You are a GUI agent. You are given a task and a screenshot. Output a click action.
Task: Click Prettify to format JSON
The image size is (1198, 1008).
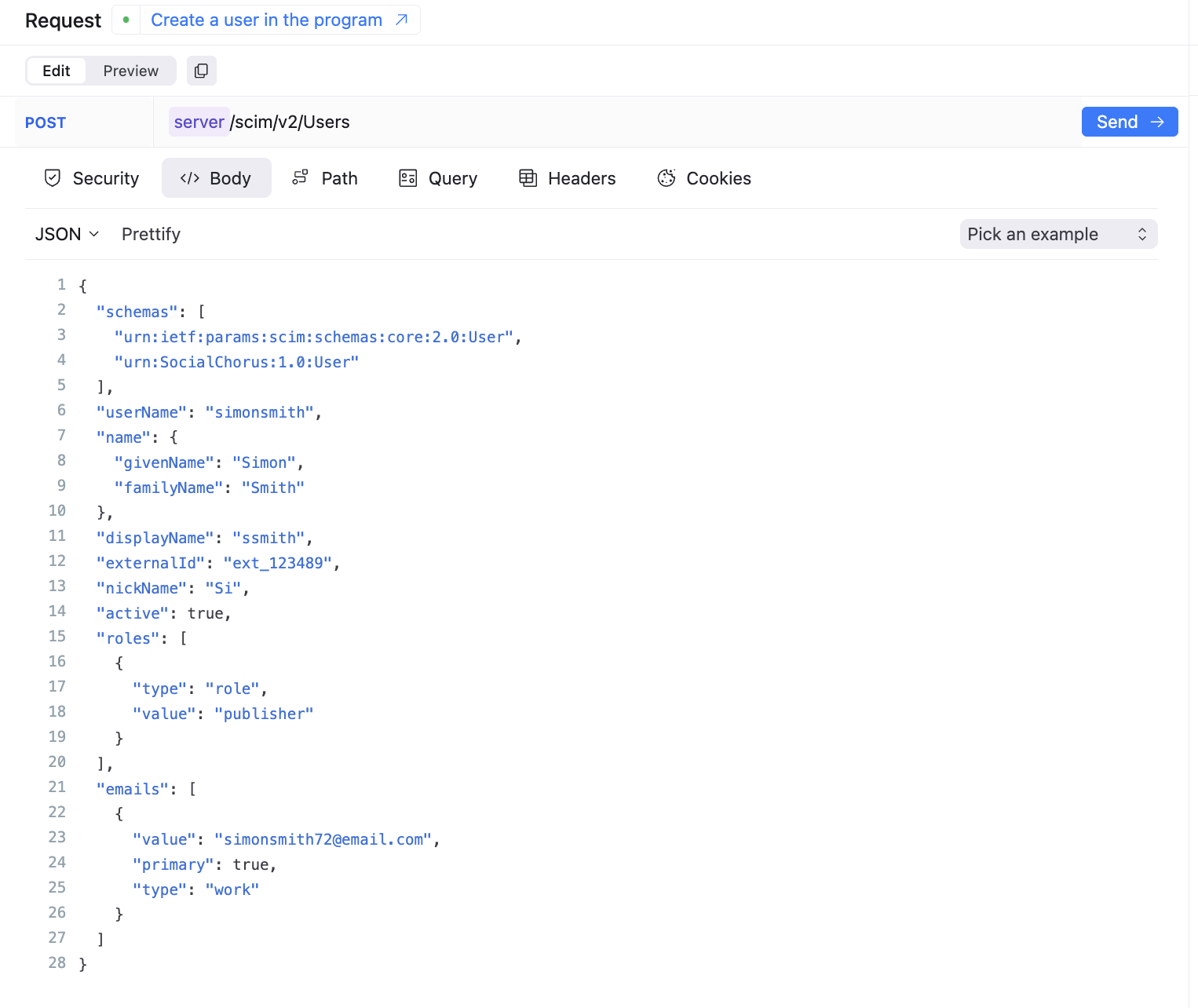click(151, 234)
